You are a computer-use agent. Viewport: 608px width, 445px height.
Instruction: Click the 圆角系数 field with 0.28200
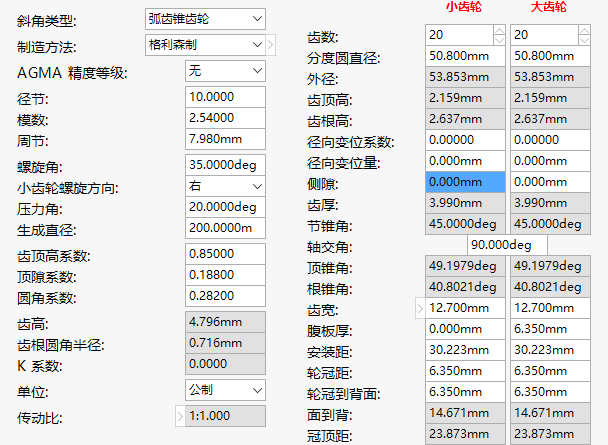point(225,296)
